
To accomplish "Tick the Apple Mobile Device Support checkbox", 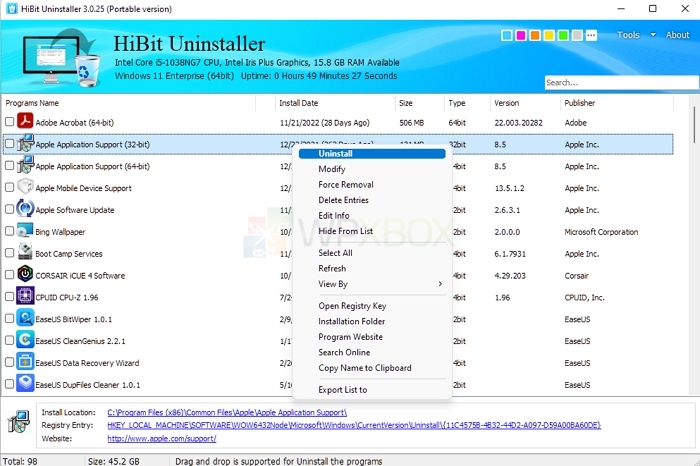I will [x=9, y=187].
